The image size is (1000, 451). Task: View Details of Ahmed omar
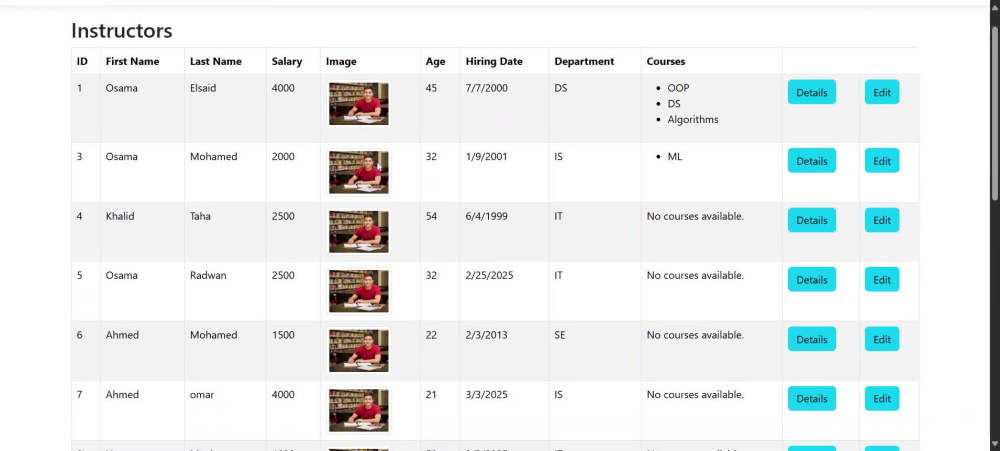(811, 399)
